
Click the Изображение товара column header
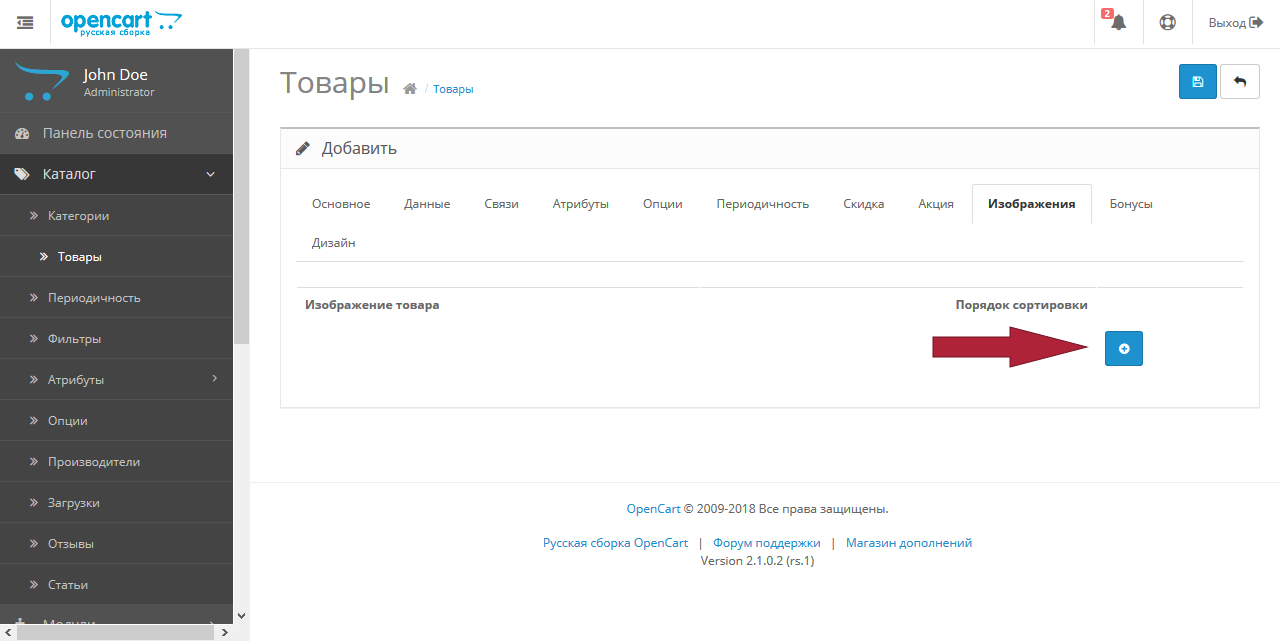point(372,305)
